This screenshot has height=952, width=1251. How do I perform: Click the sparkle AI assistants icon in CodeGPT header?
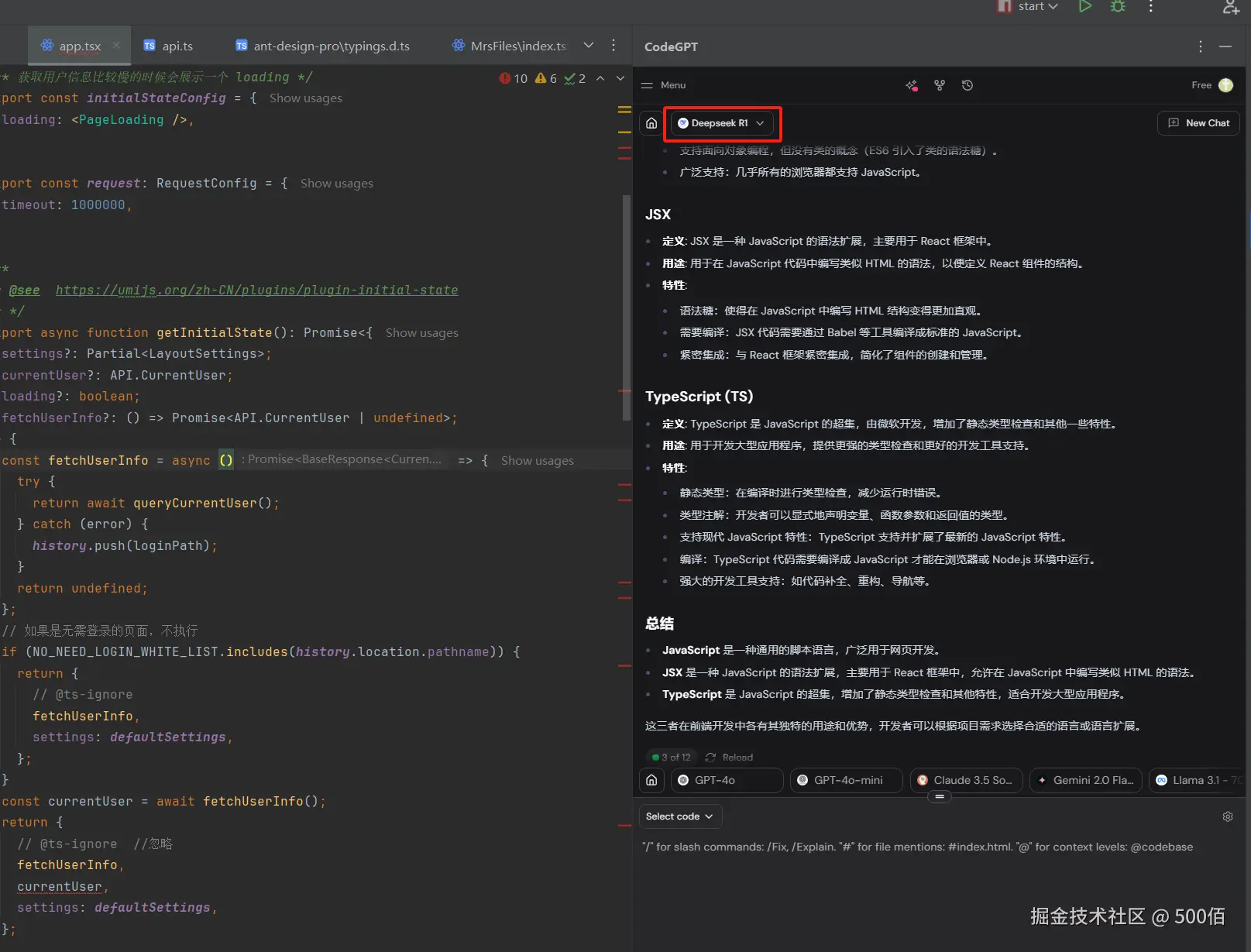pos(912,85)
